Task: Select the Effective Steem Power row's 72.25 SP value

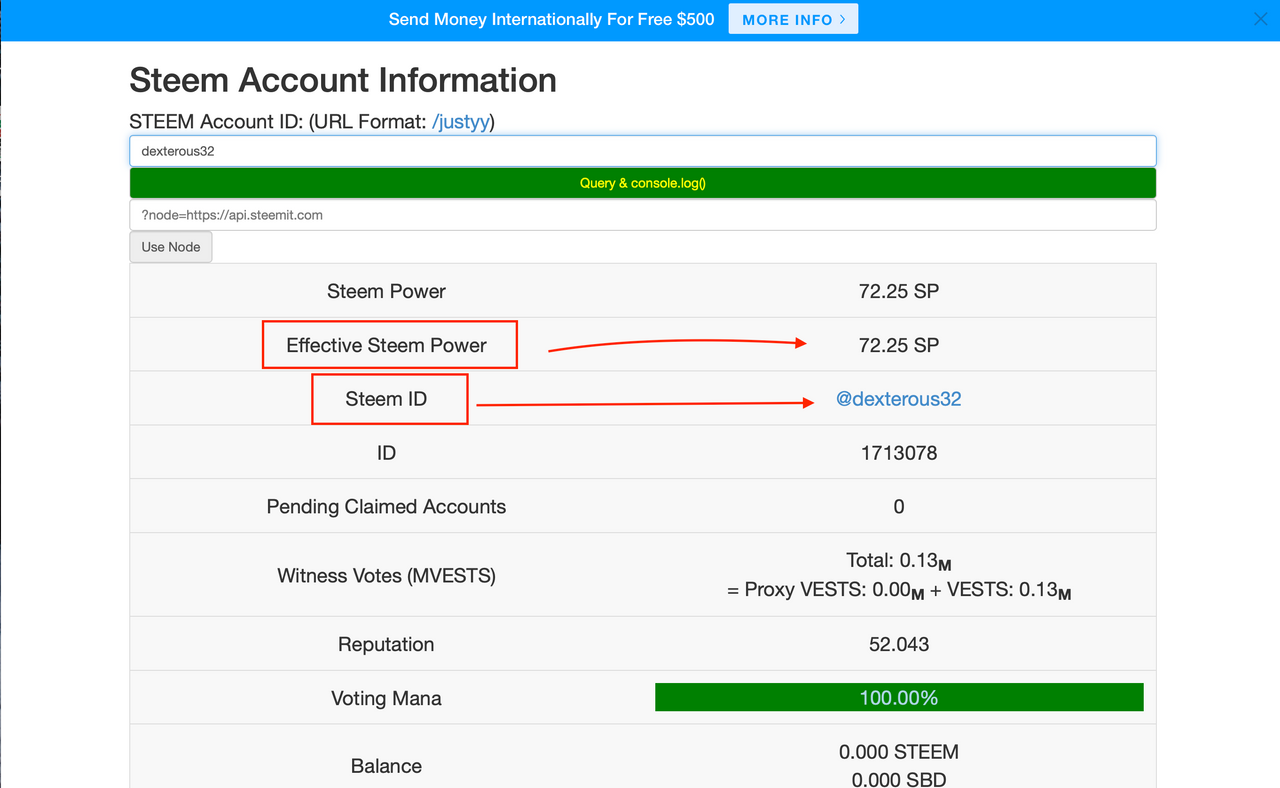Action: (899, 345)
